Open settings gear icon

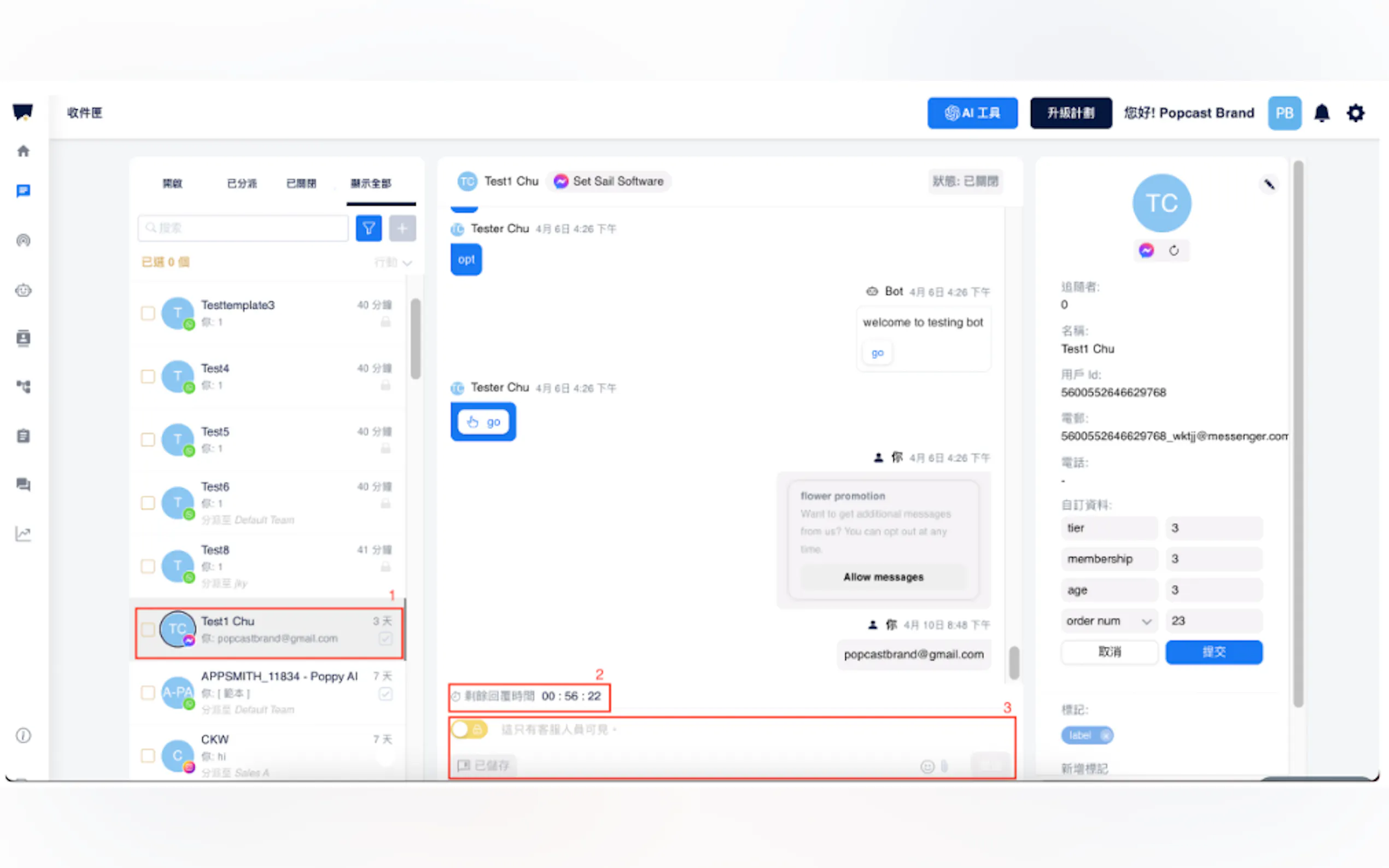(x=1355, y=113)
